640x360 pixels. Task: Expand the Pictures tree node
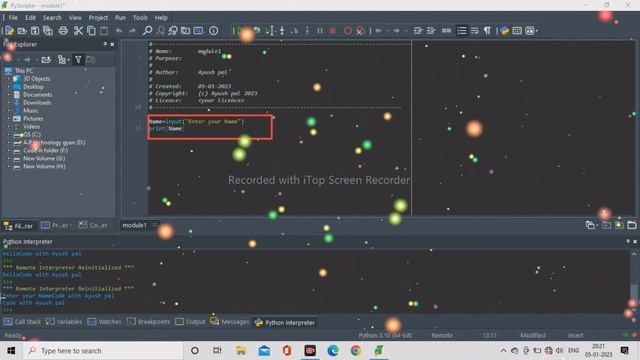(9, 119)
